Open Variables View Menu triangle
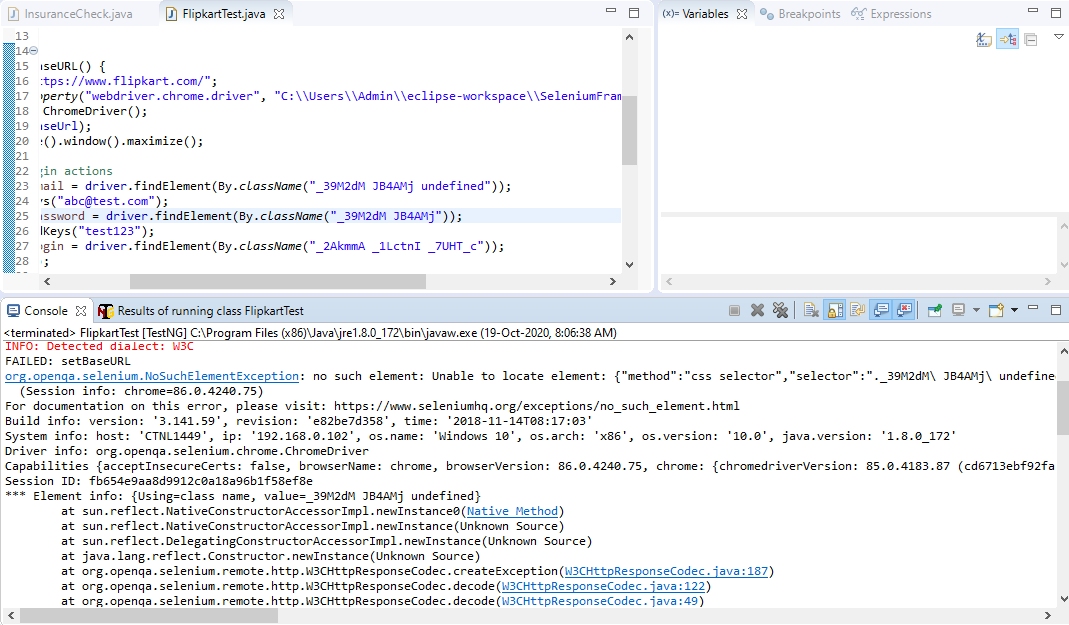This screenshot has width=1069, height=625. pyautogui.click(x=1058, y=37)
